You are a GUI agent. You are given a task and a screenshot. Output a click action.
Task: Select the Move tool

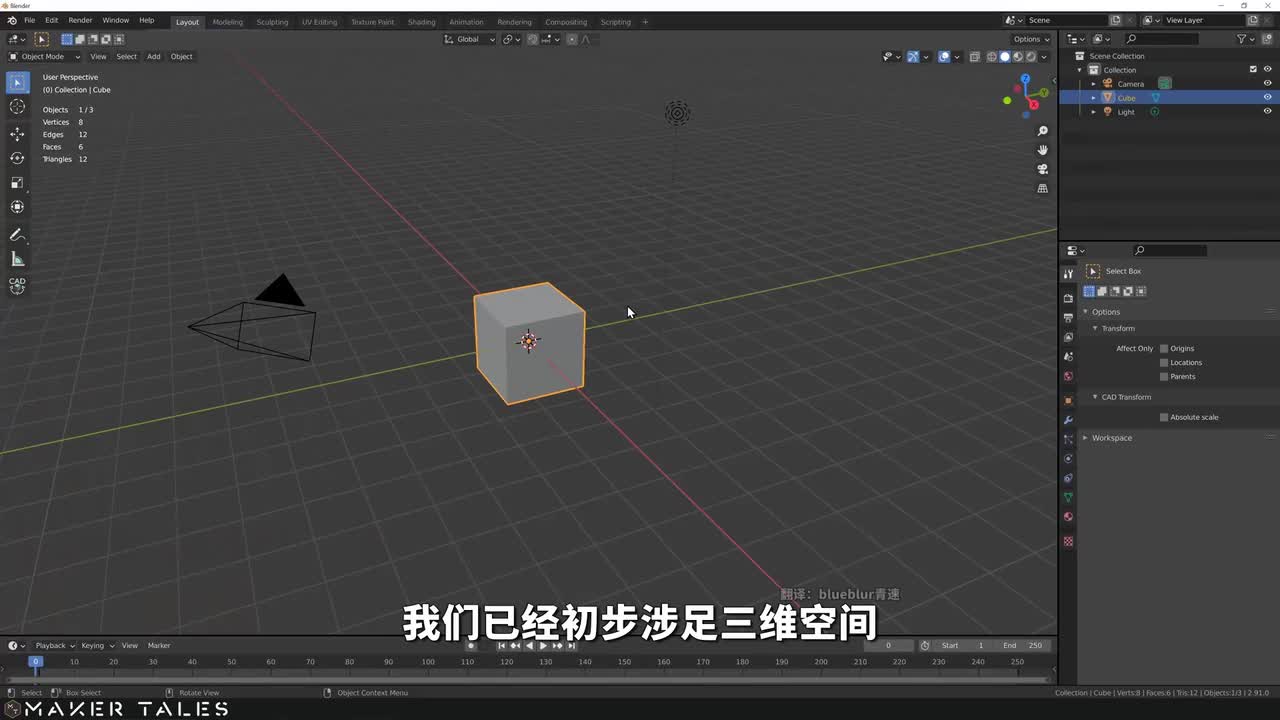(x=17, y=134)
